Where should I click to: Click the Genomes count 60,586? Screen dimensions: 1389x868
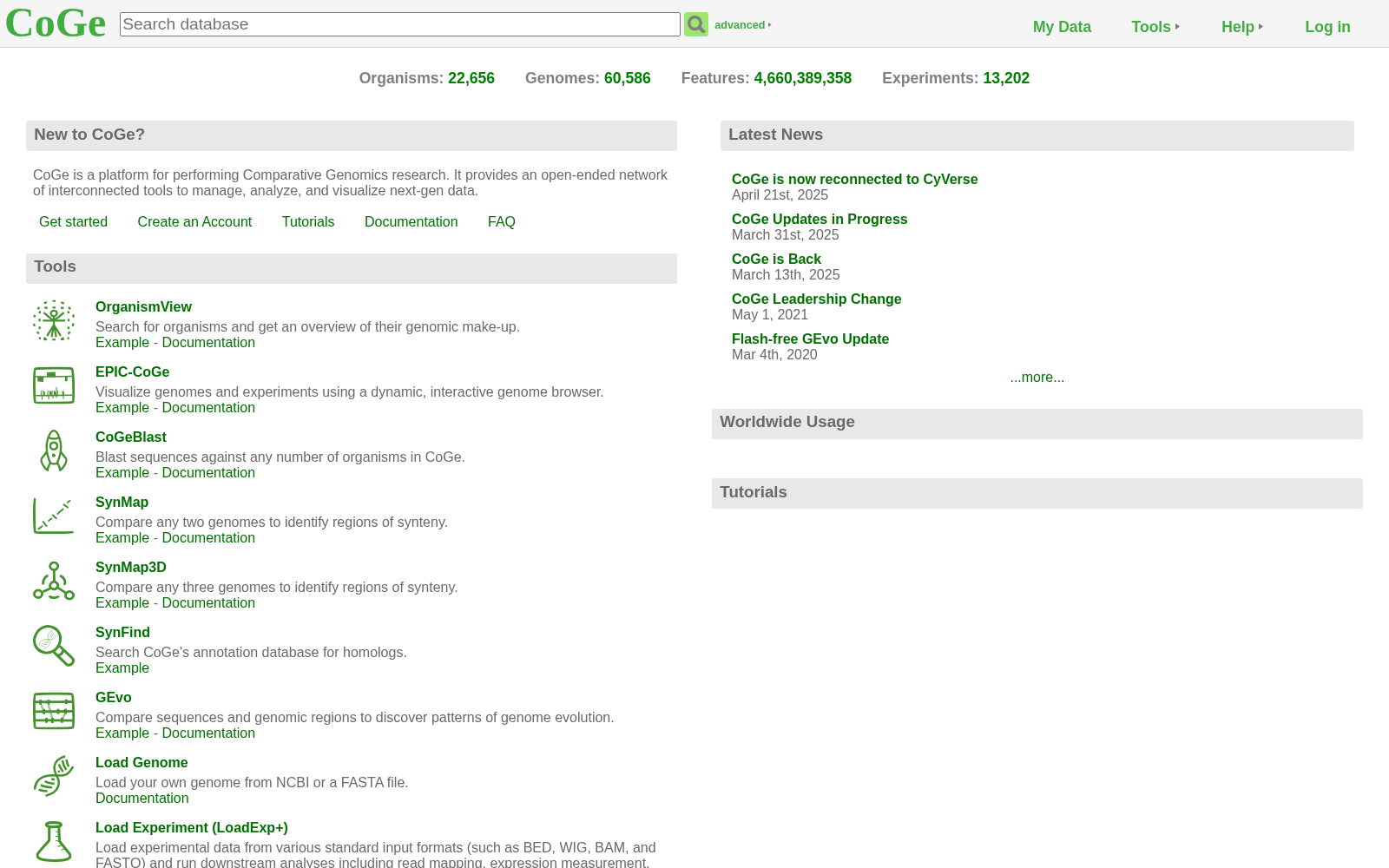(628, 78)
